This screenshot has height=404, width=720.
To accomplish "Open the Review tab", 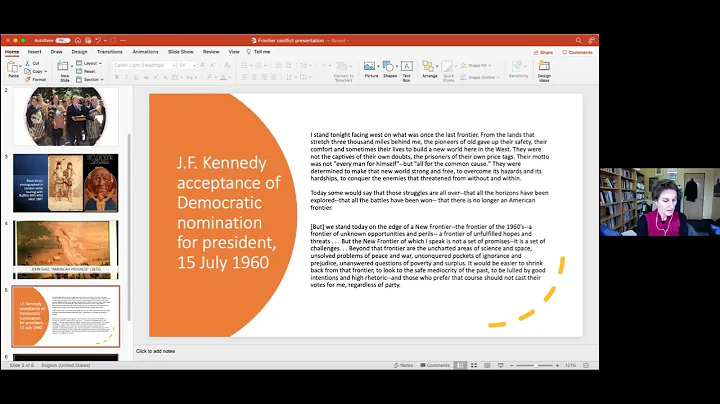I will [x=211, y=52].
